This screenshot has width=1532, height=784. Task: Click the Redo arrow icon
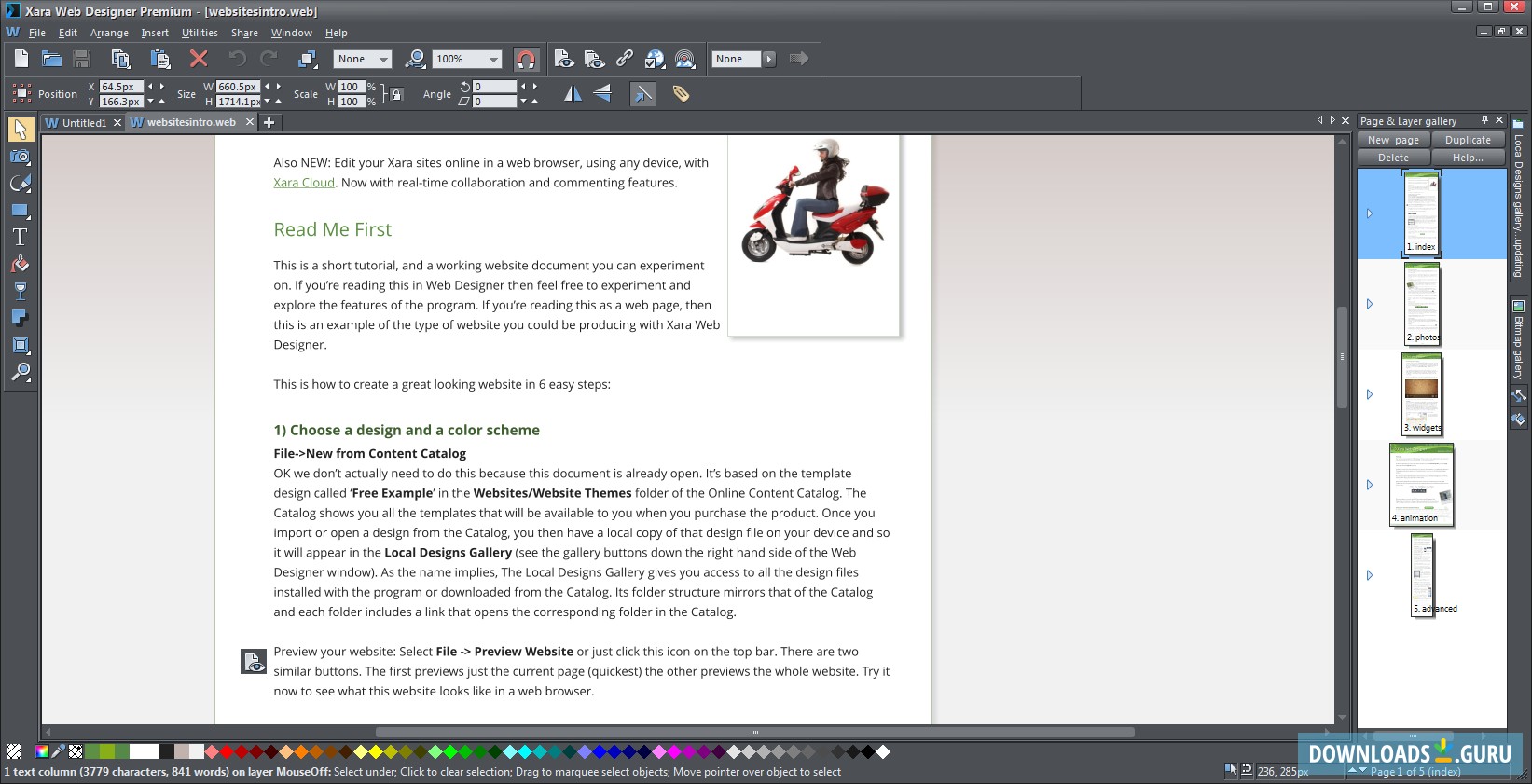pyautogui.click(x=269, y=59)
